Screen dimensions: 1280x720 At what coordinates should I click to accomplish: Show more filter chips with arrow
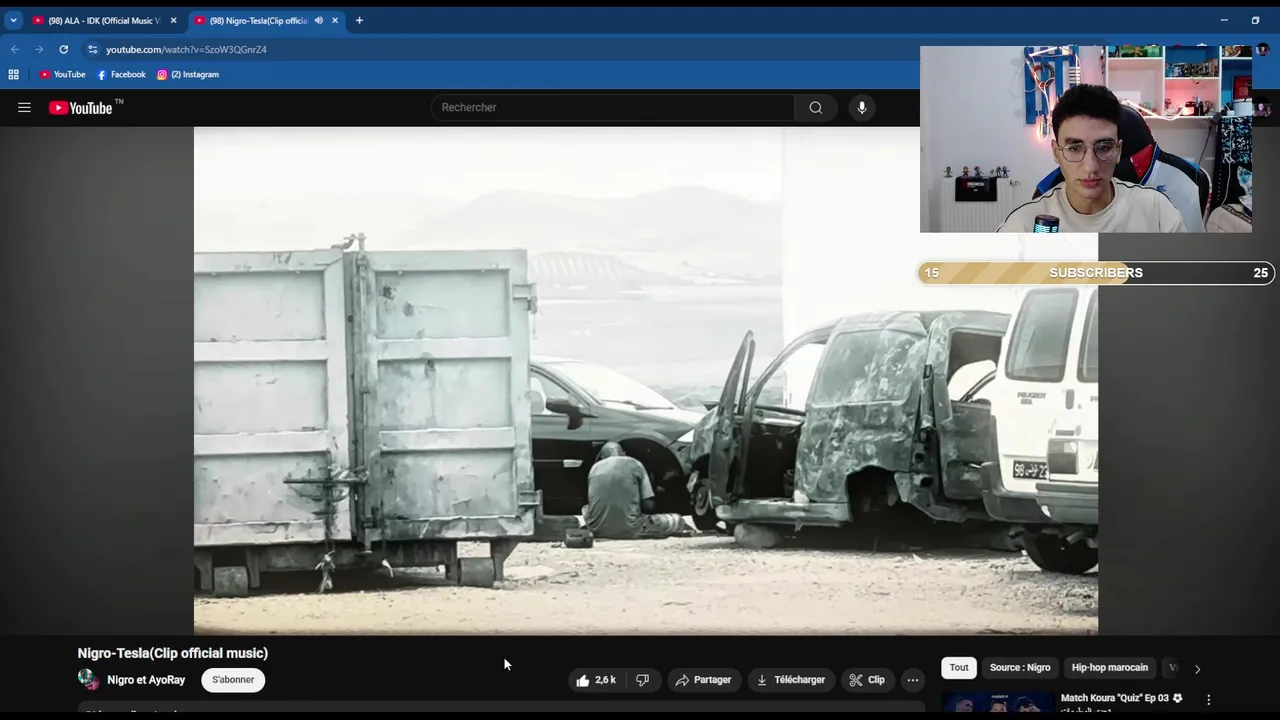(1197, 669)
